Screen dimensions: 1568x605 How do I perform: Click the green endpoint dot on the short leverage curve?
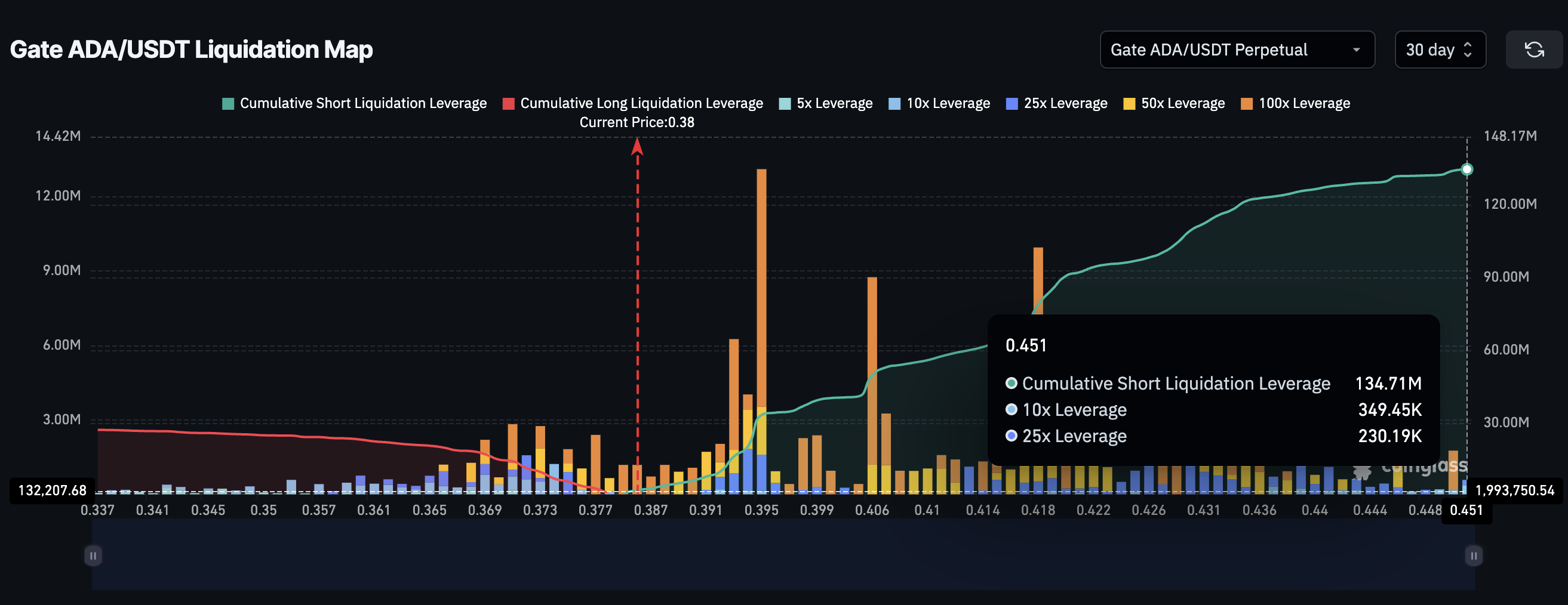(x=1468, y=170)
